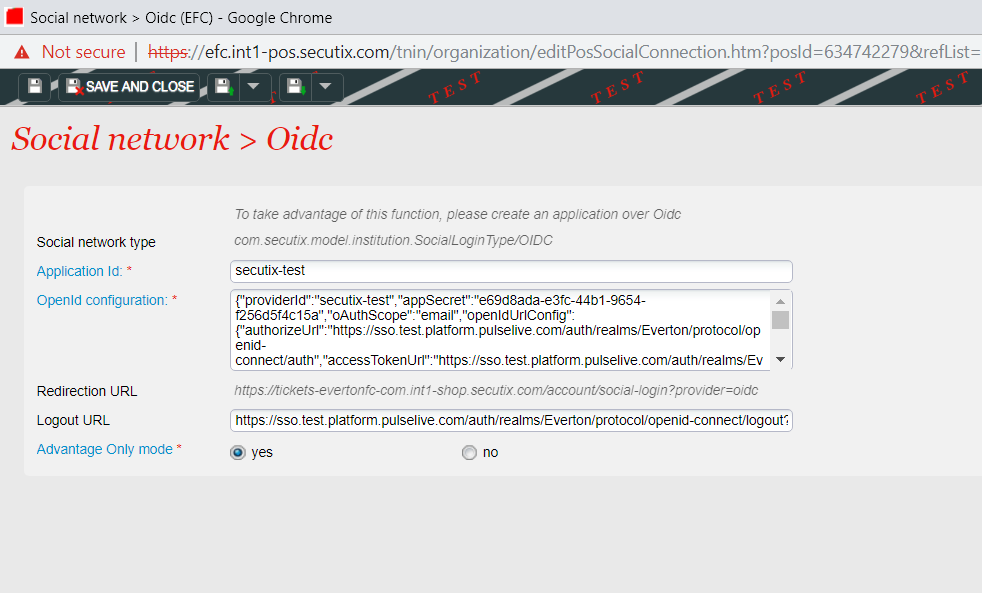Image resolution: width=982 pixels, height=593 pixels.
Task: Click into the Logout URL field
Action: click(x=510, y=420)
